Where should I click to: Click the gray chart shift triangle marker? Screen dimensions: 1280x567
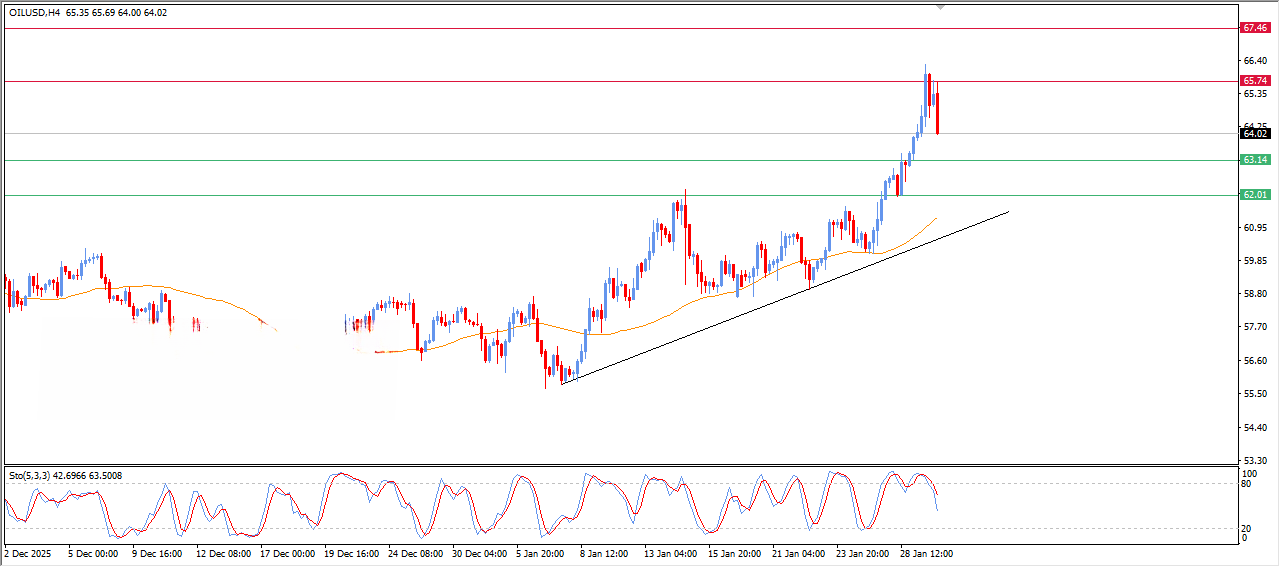pyautogui.click(x=940, y=6)
